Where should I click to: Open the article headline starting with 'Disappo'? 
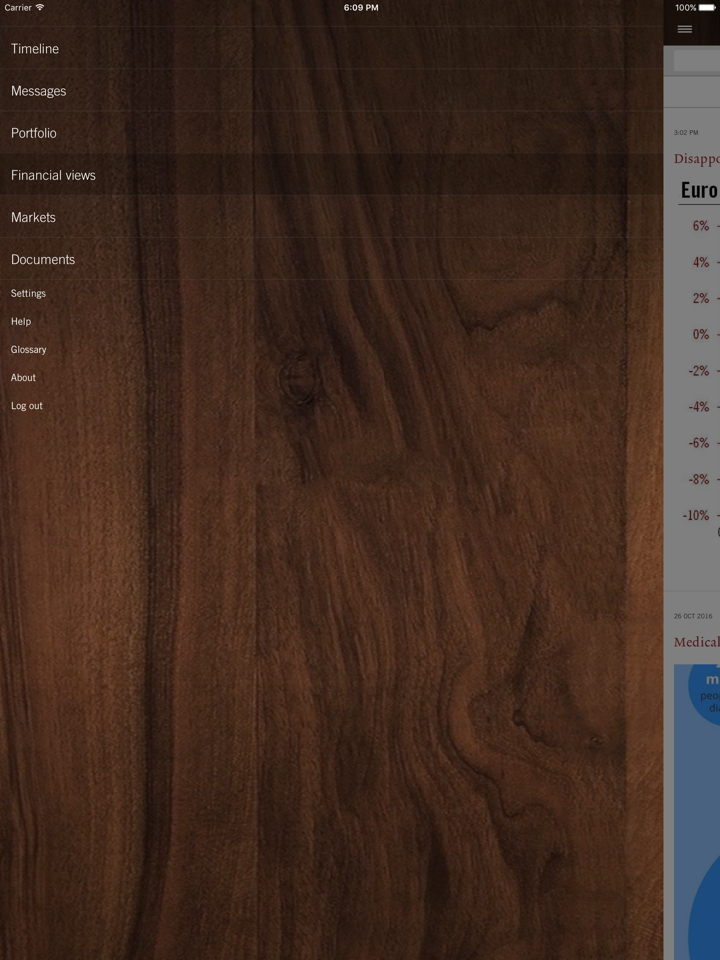coord(696,158)
